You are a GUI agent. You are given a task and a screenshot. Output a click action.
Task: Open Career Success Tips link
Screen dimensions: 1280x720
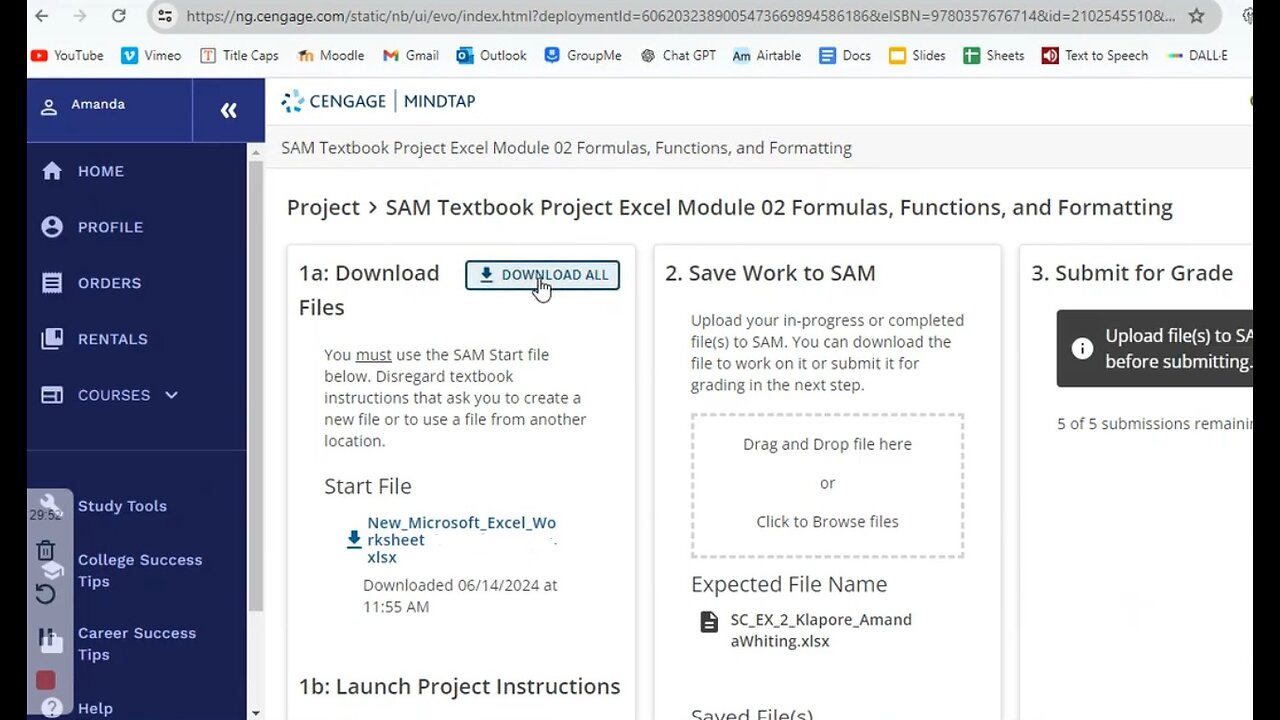137,643
